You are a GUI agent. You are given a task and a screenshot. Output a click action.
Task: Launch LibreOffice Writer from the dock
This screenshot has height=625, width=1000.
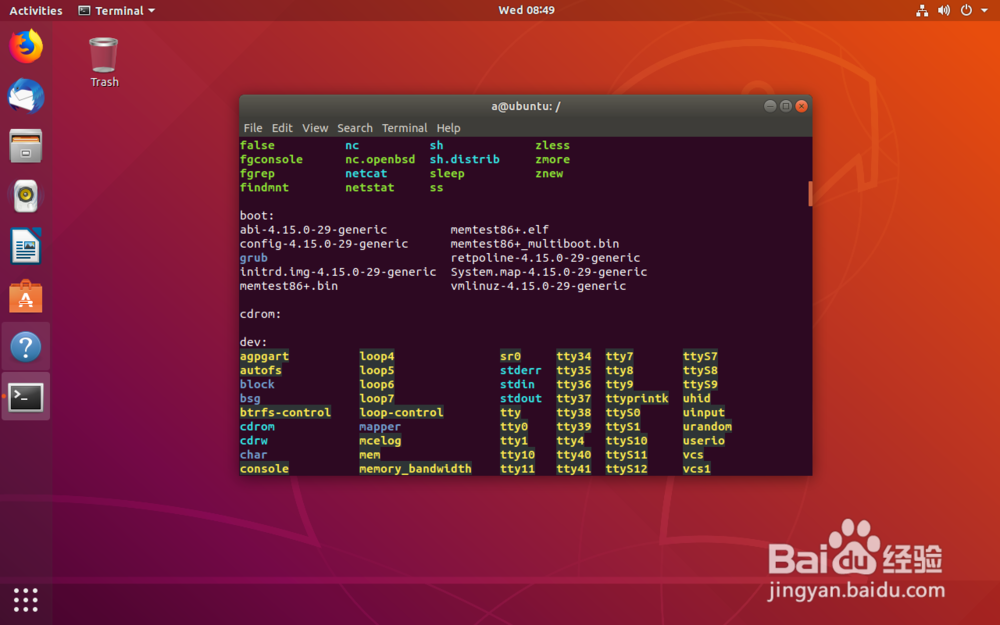tap(26, 246)
